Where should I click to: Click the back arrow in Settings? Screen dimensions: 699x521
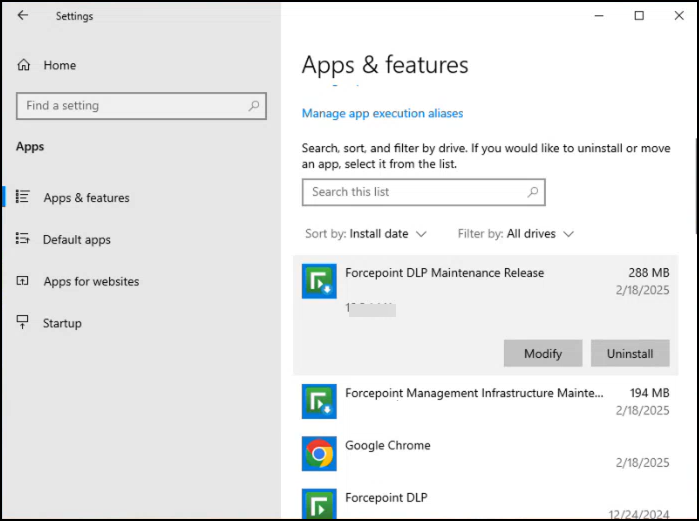pos(23,16)
